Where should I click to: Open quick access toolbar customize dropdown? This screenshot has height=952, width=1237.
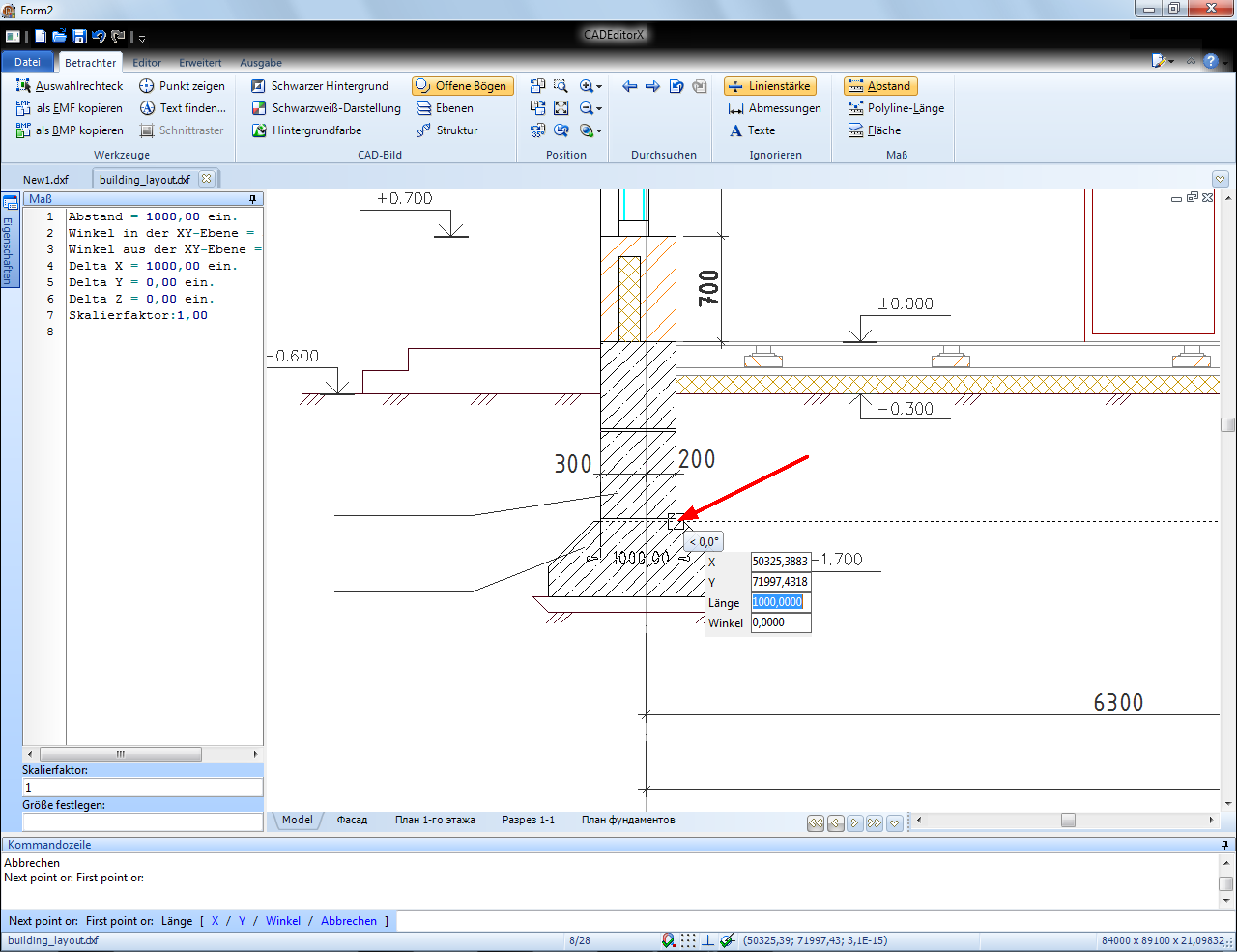click(142, 38)
